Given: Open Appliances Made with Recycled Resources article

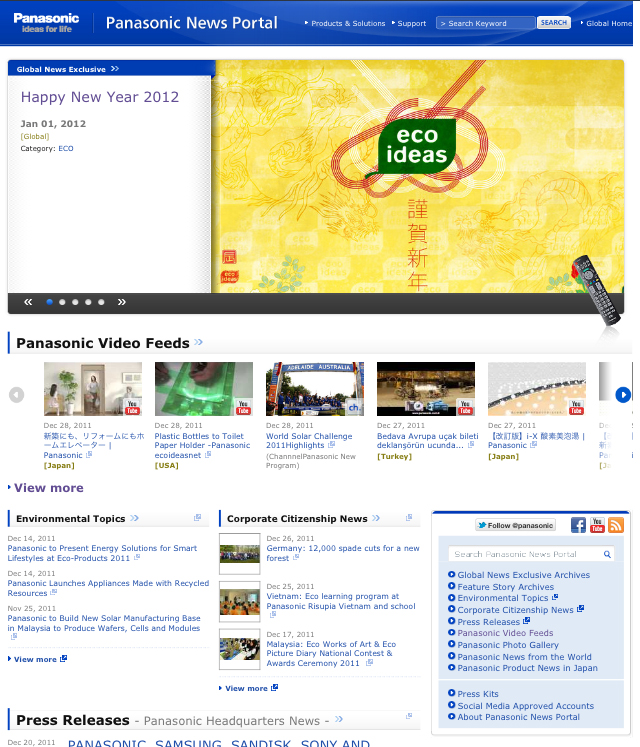Looking at the screenshot, I should tap(108, 588).
